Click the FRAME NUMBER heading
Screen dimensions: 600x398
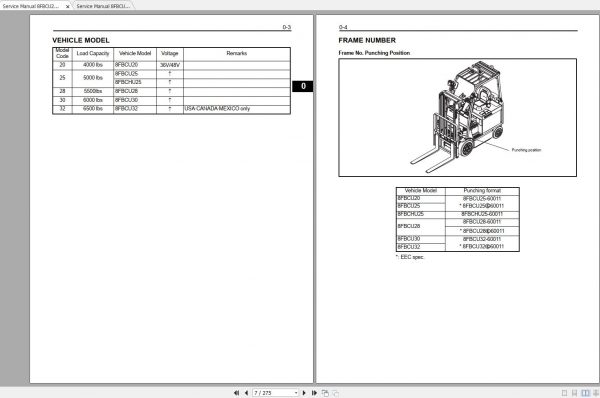367,40
